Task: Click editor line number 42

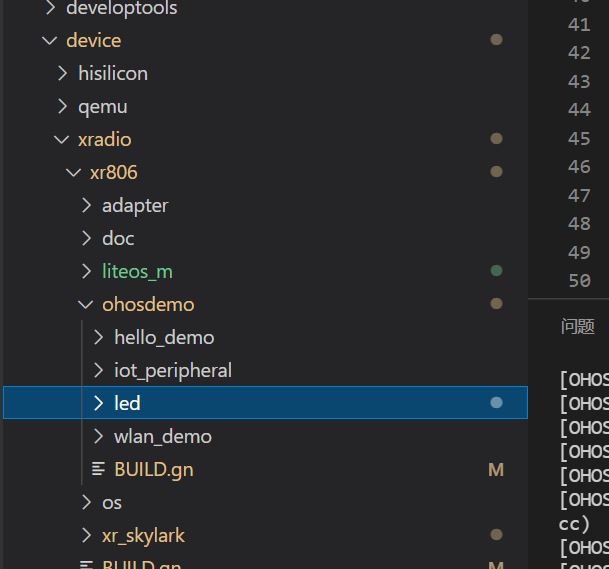Action: (x=579, y=53)
